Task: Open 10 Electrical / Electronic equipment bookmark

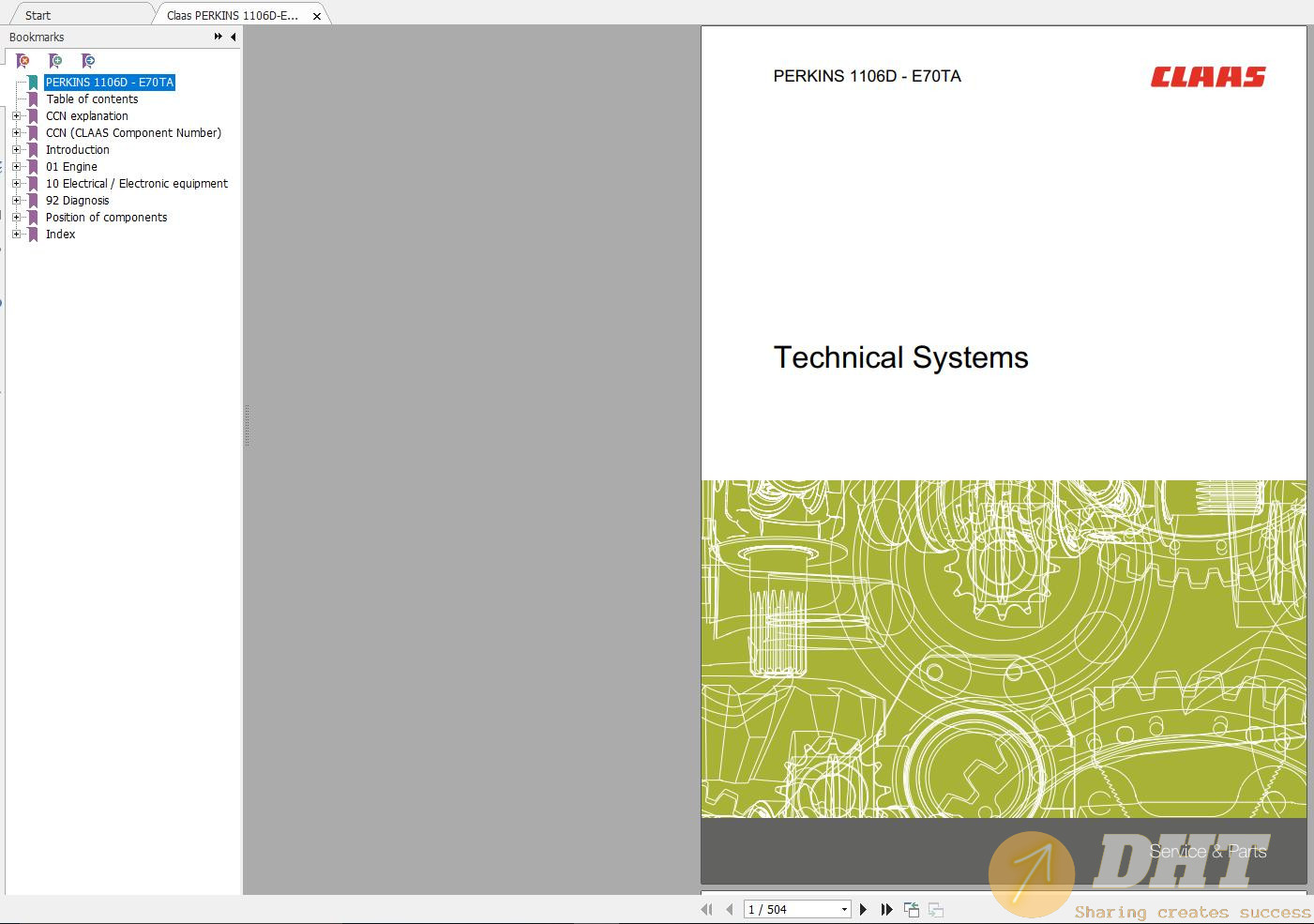Action: 137,184
